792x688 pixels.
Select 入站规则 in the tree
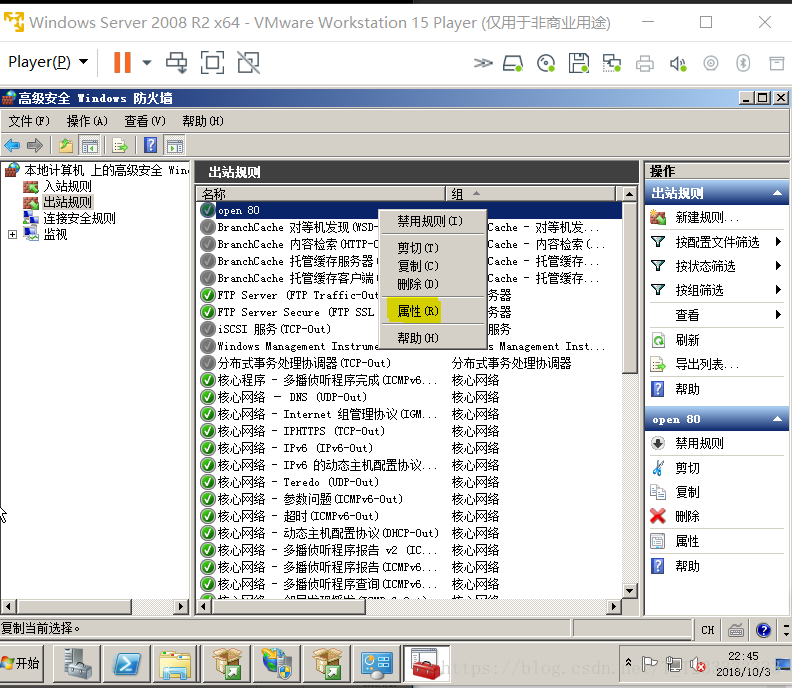point(67,186)
